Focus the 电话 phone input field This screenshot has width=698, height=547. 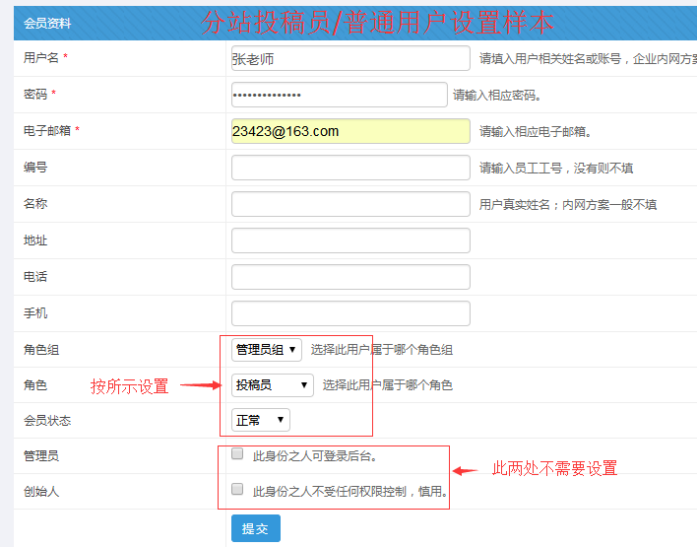(x=350, y=277)
